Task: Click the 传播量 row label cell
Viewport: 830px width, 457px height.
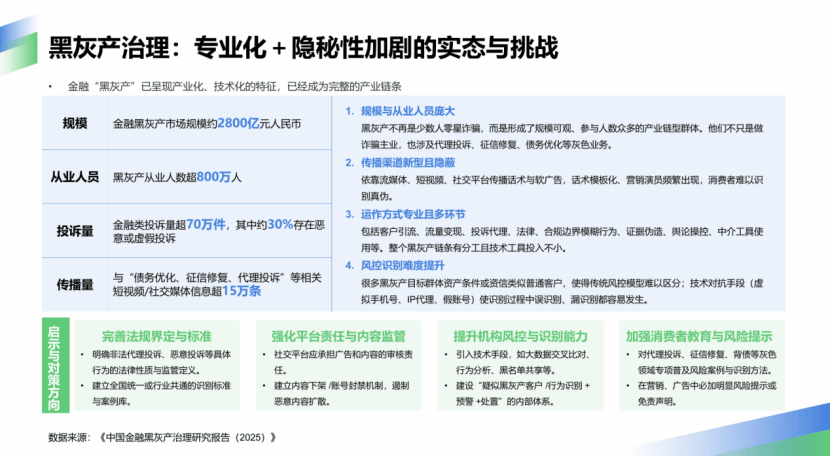Action: [x=75, y=284]
